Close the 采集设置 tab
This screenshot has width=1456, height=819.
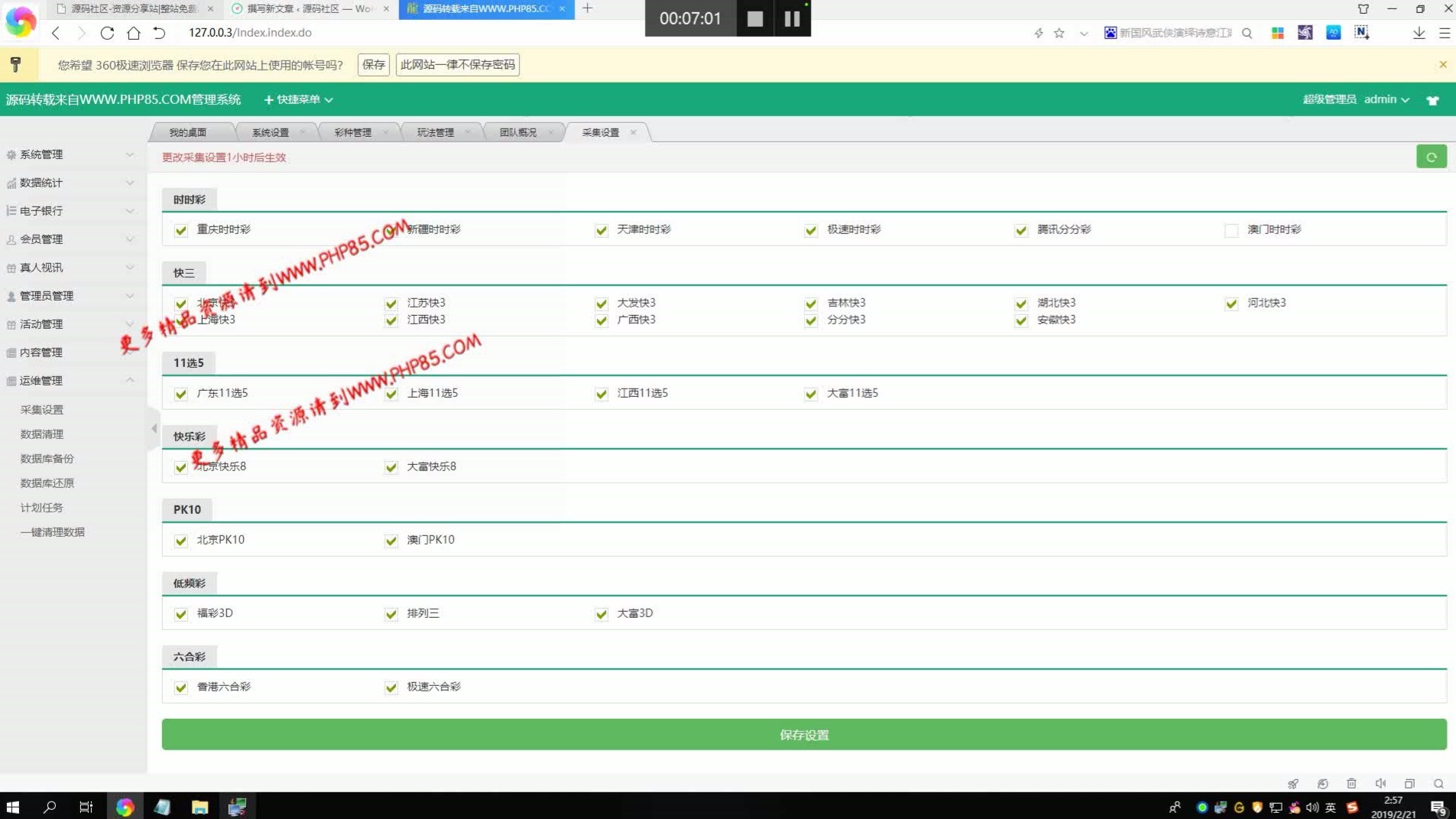coord(633,132)
